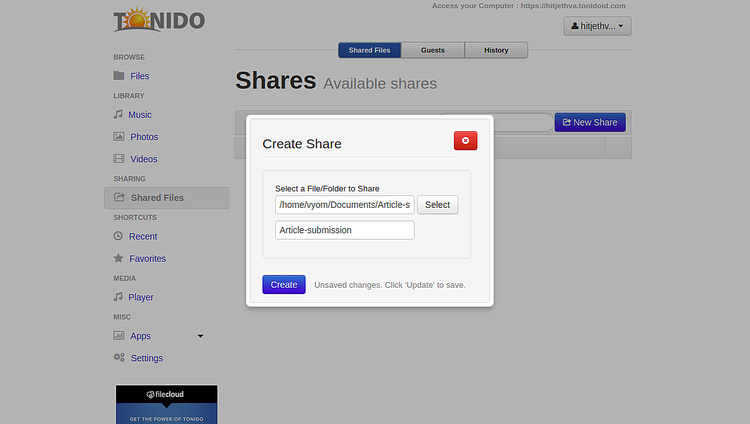This screenshot has height=424, width=750.
Task: Click the Favorites star icon
Action: coord(119,259)
